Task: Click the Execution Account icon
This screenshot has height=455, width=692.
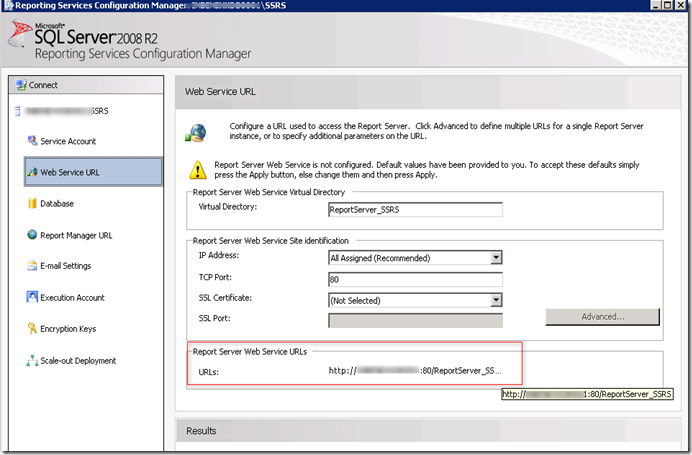Action: [31, 298]
